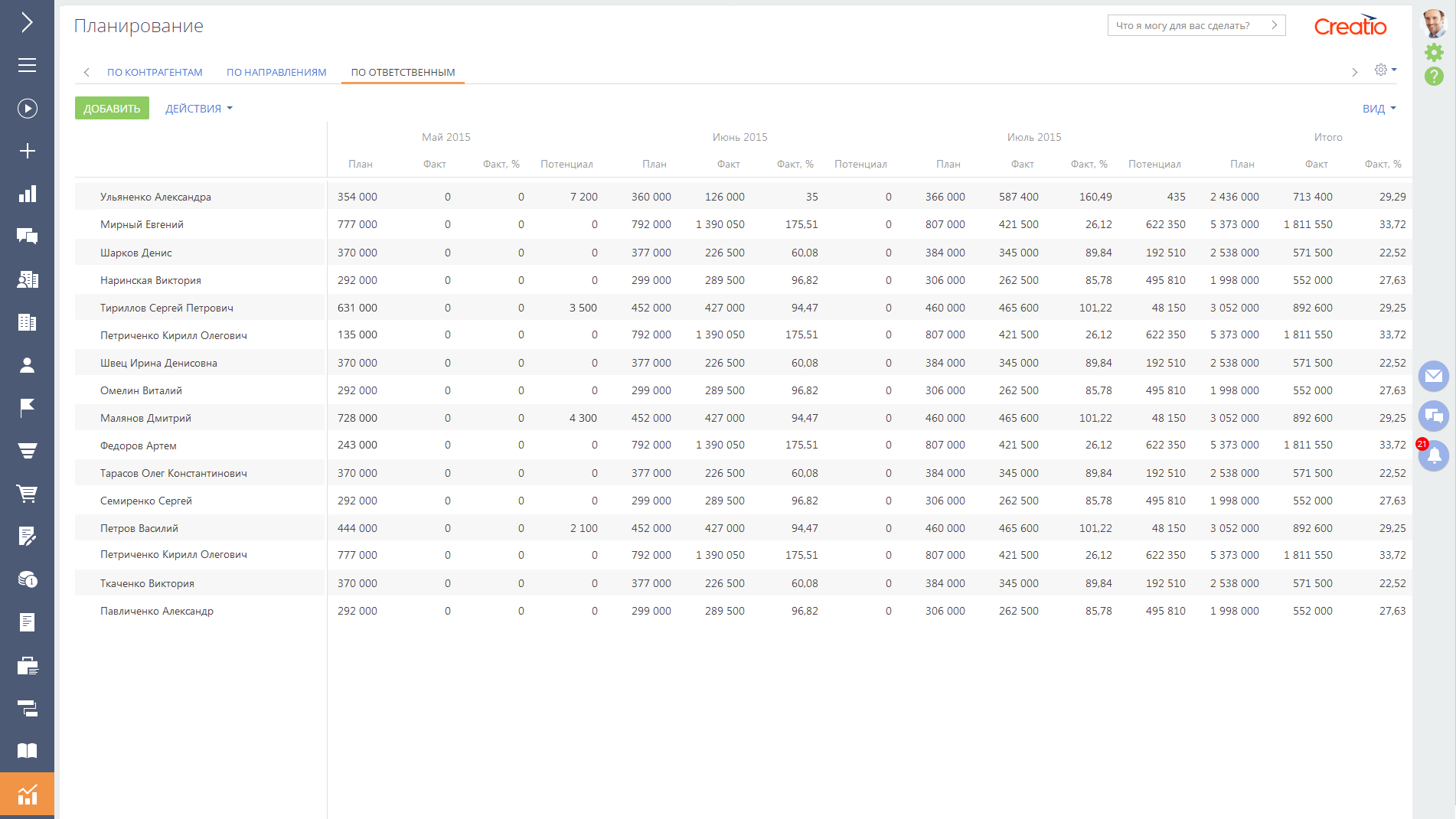Open the ВИД view dropdown
This screenshot has width=1456, height=819.
(x=1379, y=109)
